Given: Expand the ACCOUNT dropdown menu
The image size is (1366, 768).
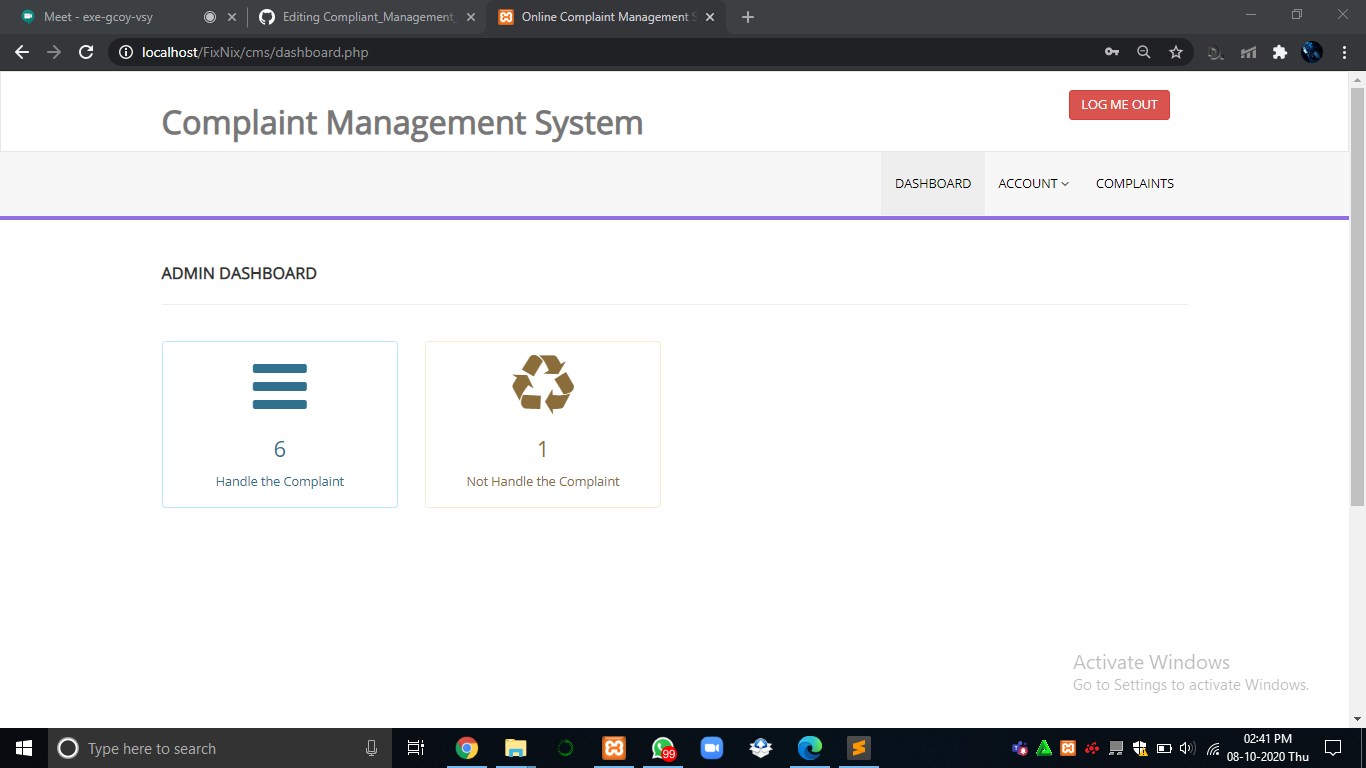Looking at the screenshot, I should pos(1033,183).
